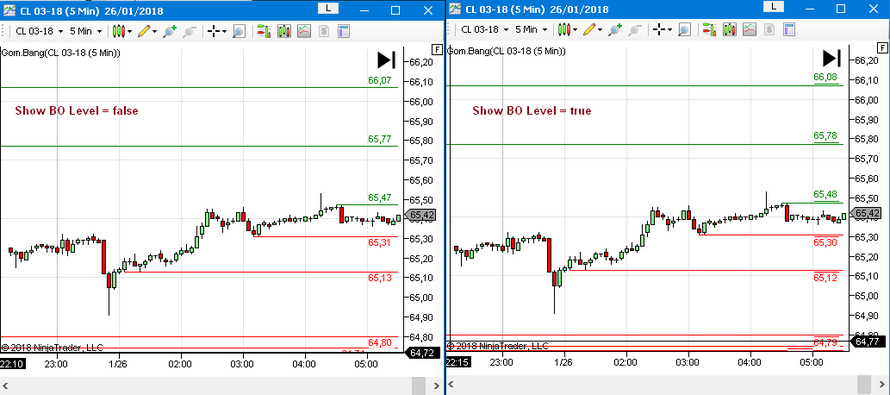Click the 65,47 green level label in left chart
Viewport: 890px width, 395px height.
tap(379, 198)
